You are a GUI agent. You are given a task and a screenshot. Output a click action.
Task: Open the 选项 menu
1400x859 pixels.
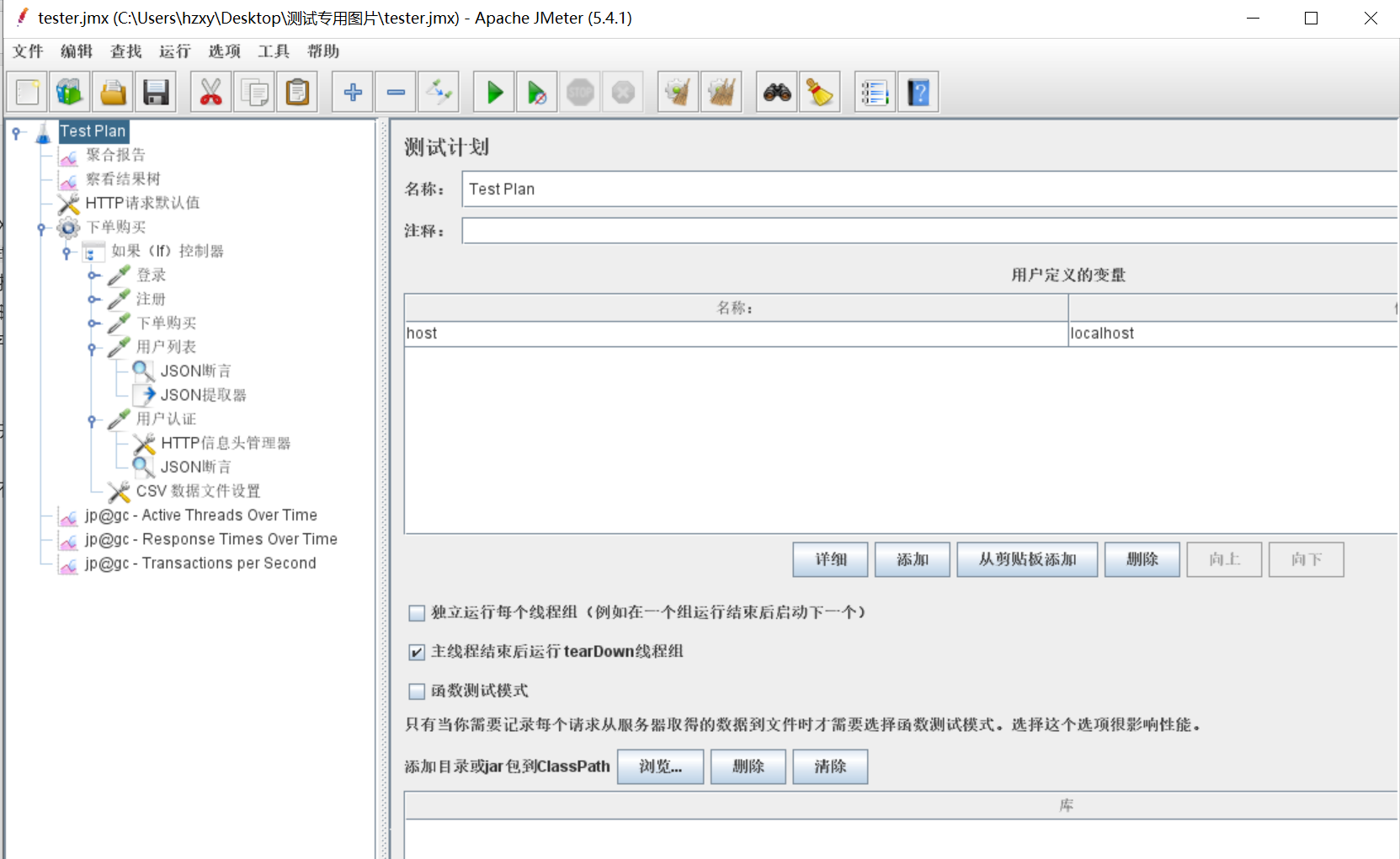(x=225, y=51)
